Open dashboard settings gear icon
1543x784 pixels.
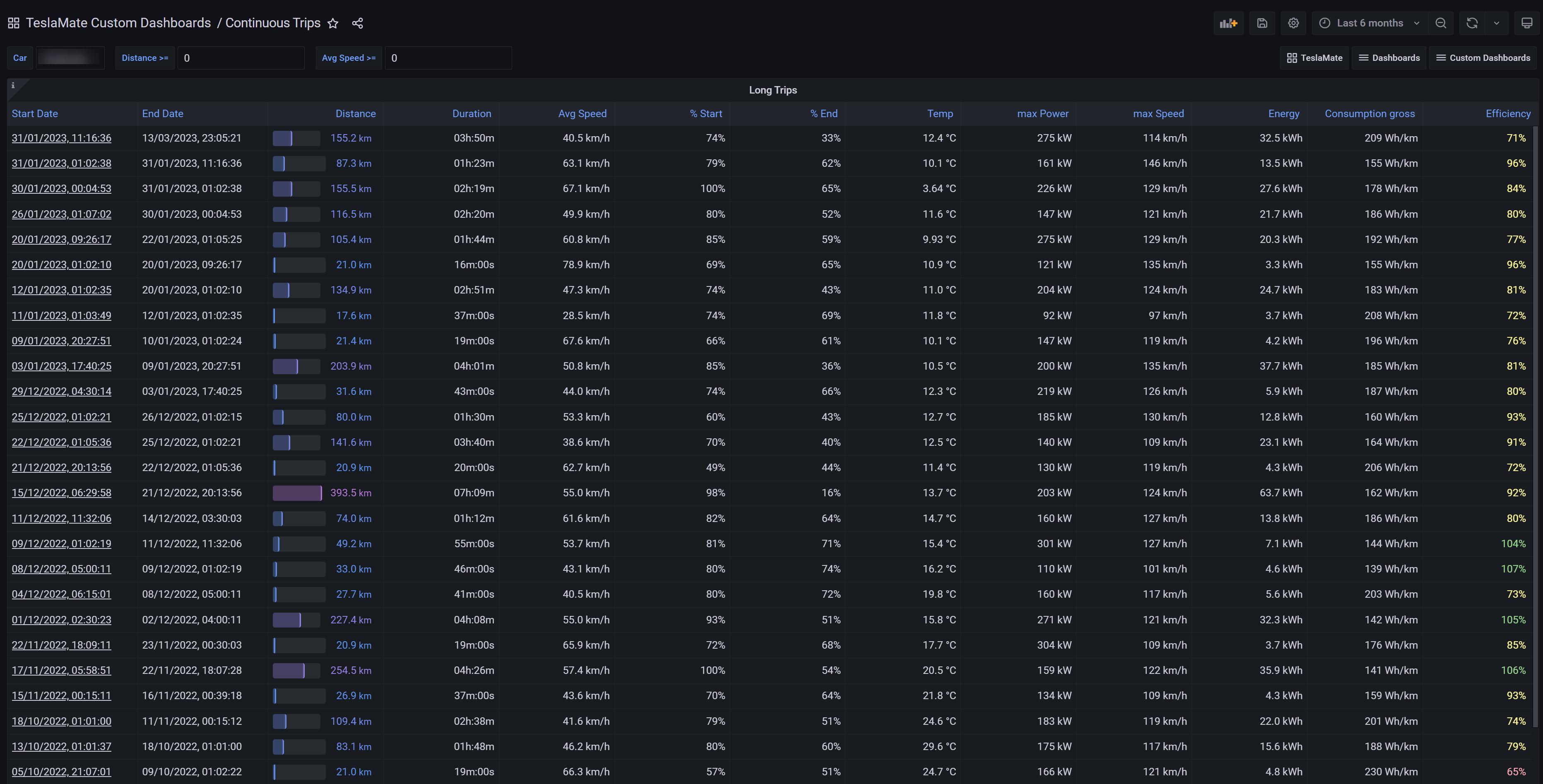(1293, 23)
